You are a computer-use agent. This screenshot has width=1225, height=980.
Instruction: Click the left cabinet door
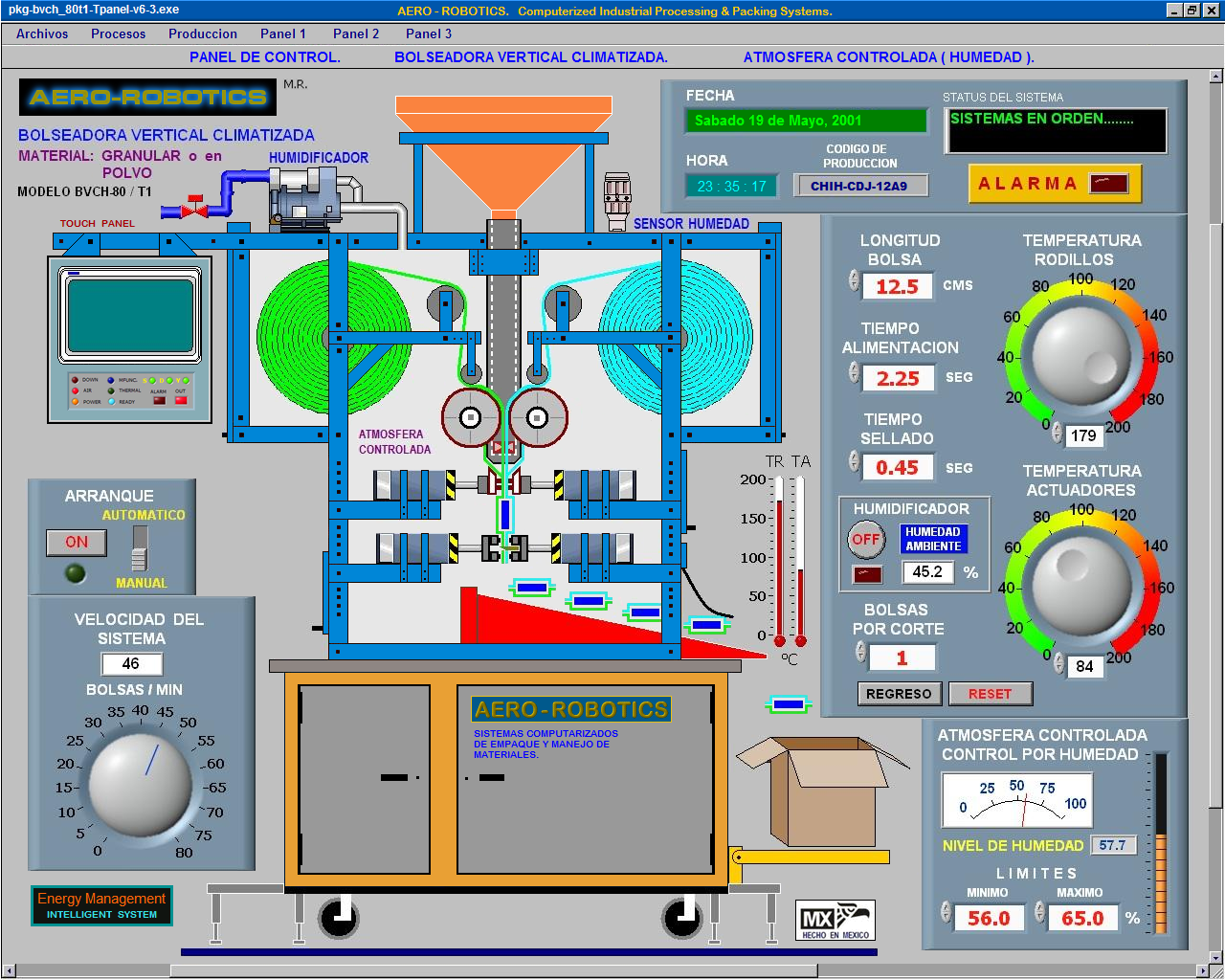point(365,779)
